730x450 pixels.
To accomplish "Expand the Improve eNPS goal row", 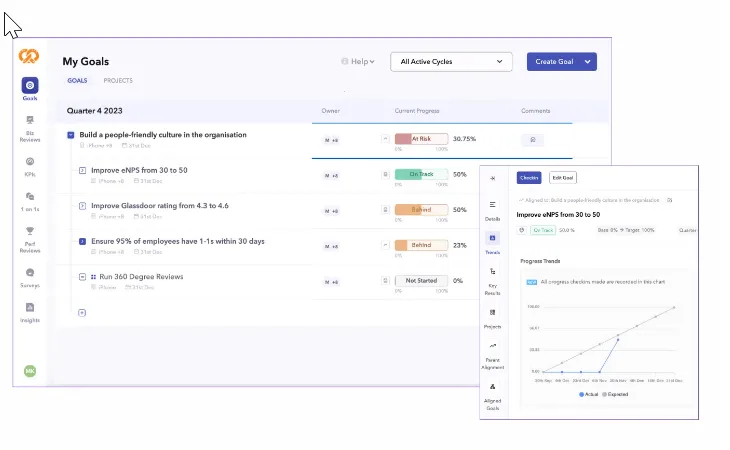I will pos(82,170).
